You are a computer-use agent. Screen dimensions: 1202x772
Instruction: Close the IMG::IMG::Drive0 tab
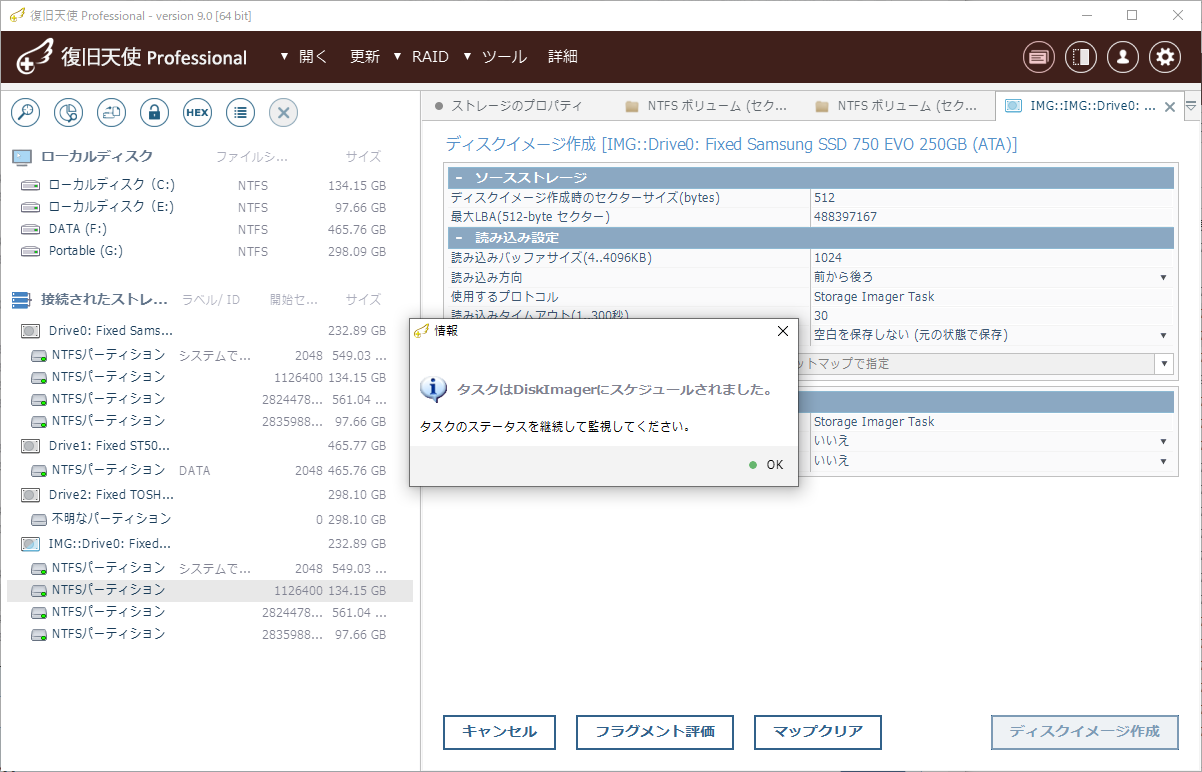pyautogui.click(x=1170, y=107)
